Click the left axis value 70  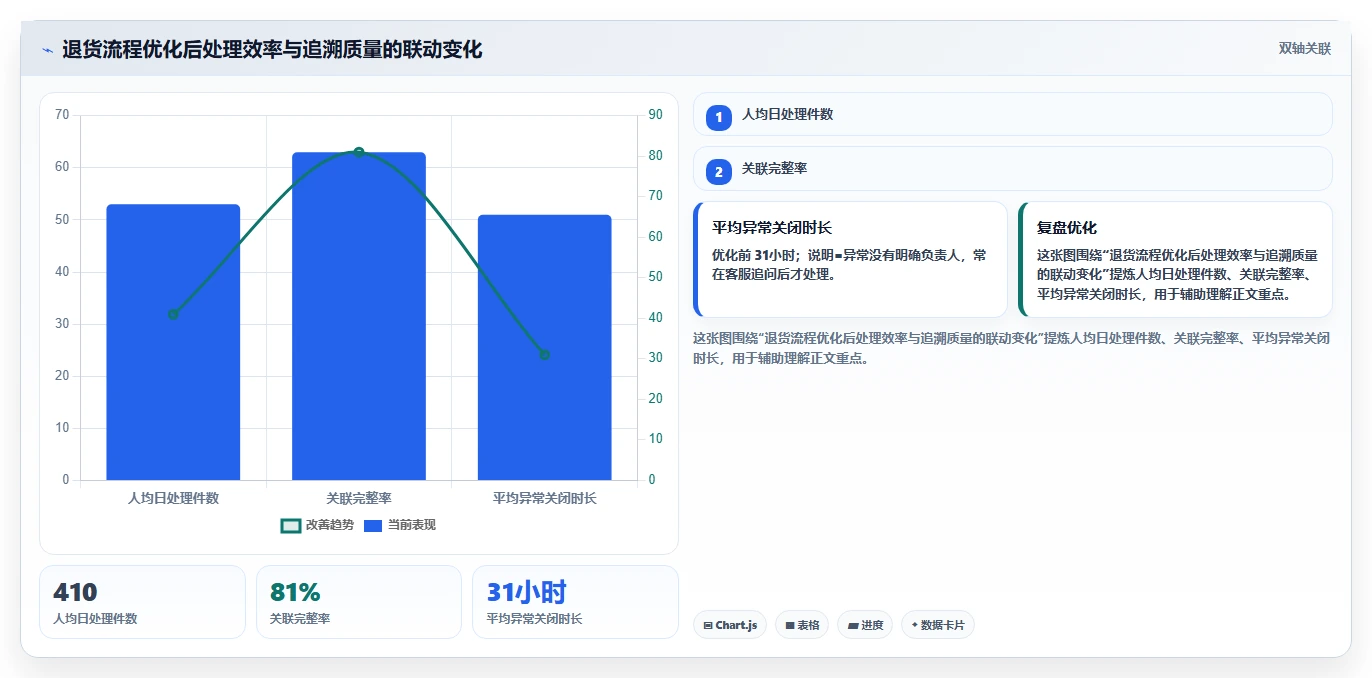coord(62,115)
